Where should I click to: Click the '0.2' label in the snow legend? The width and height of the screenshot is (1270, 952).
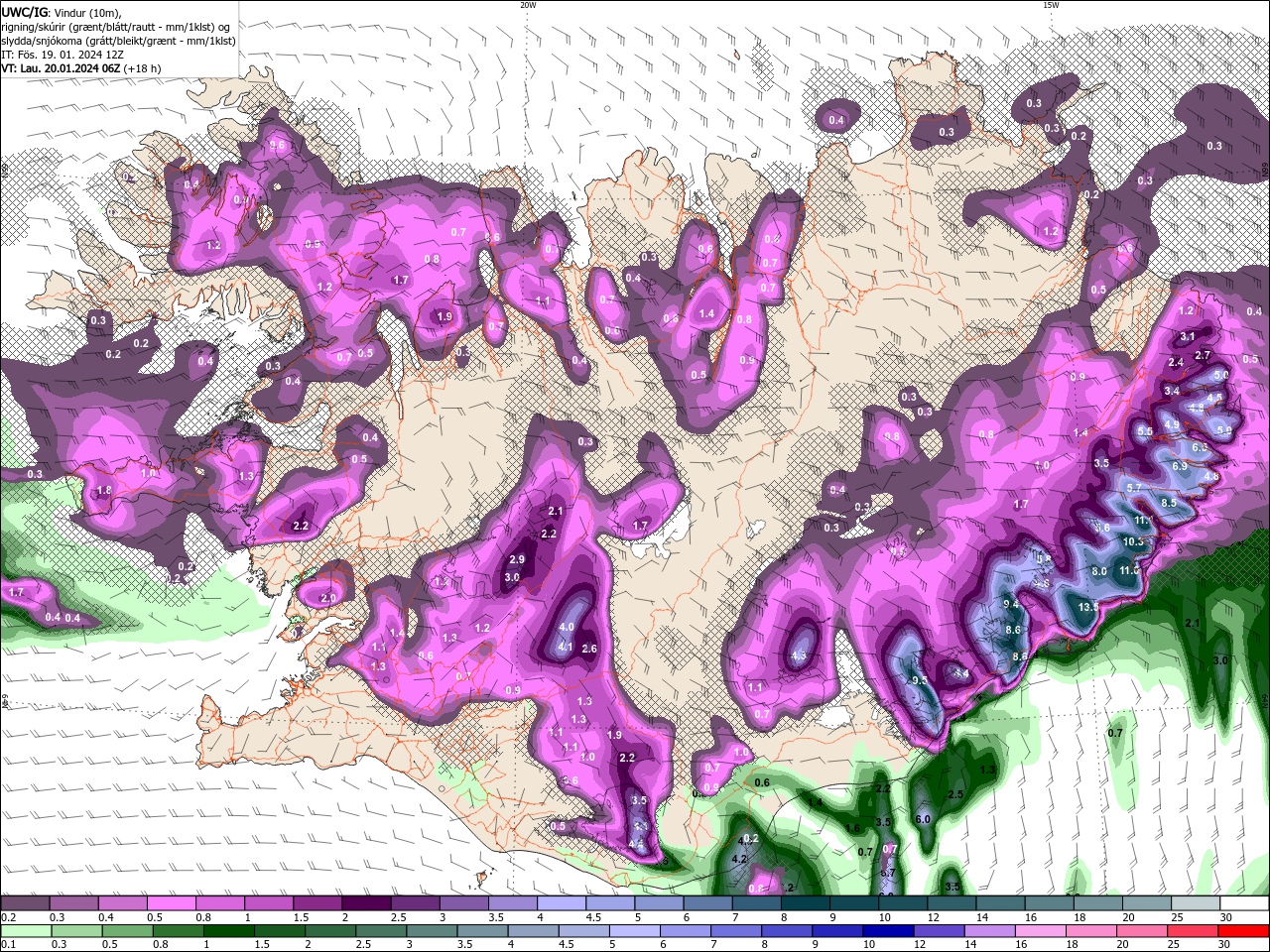[x=8, y=917]
